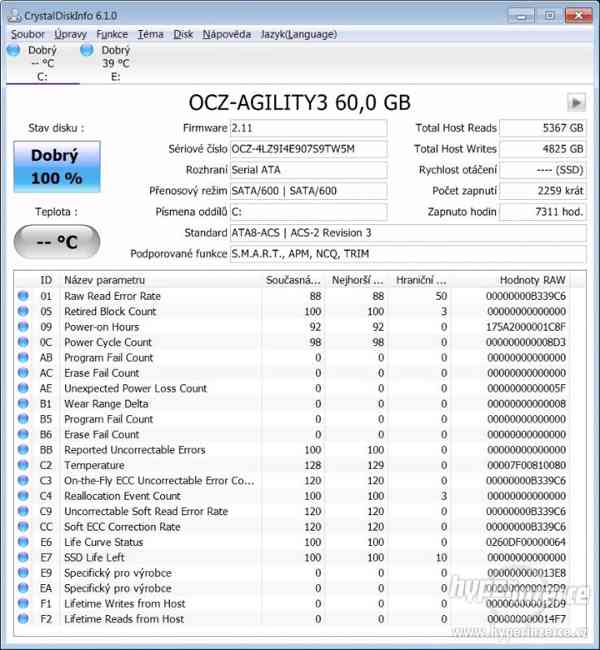Click the Hodnoty RAW column header
Screen dimensions: 600x650
coord(510,280)
